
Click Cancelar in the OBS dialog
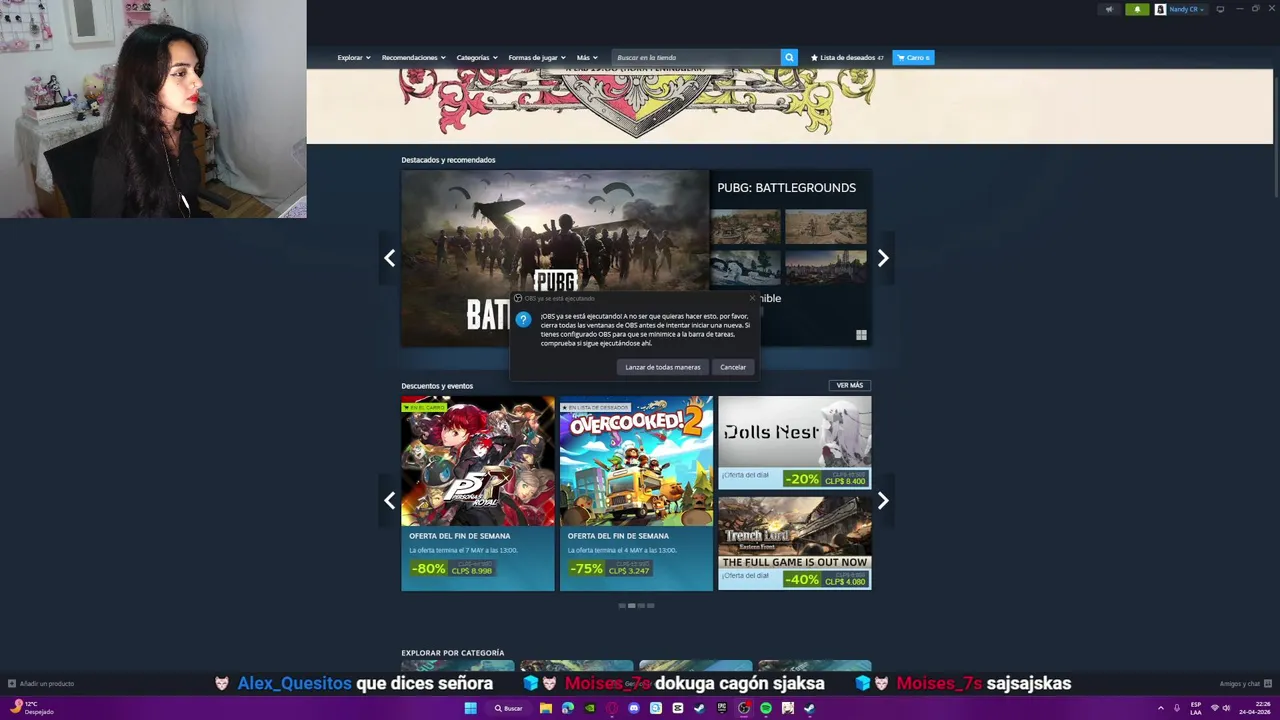tap(733, 367)
